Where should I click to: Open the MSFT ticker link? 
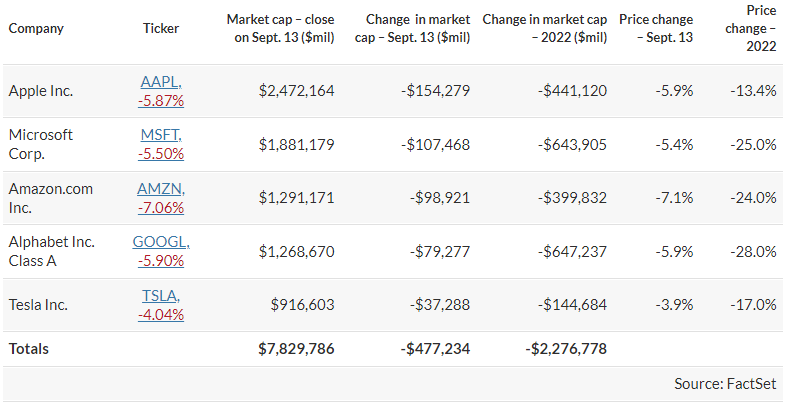(161, 135)
